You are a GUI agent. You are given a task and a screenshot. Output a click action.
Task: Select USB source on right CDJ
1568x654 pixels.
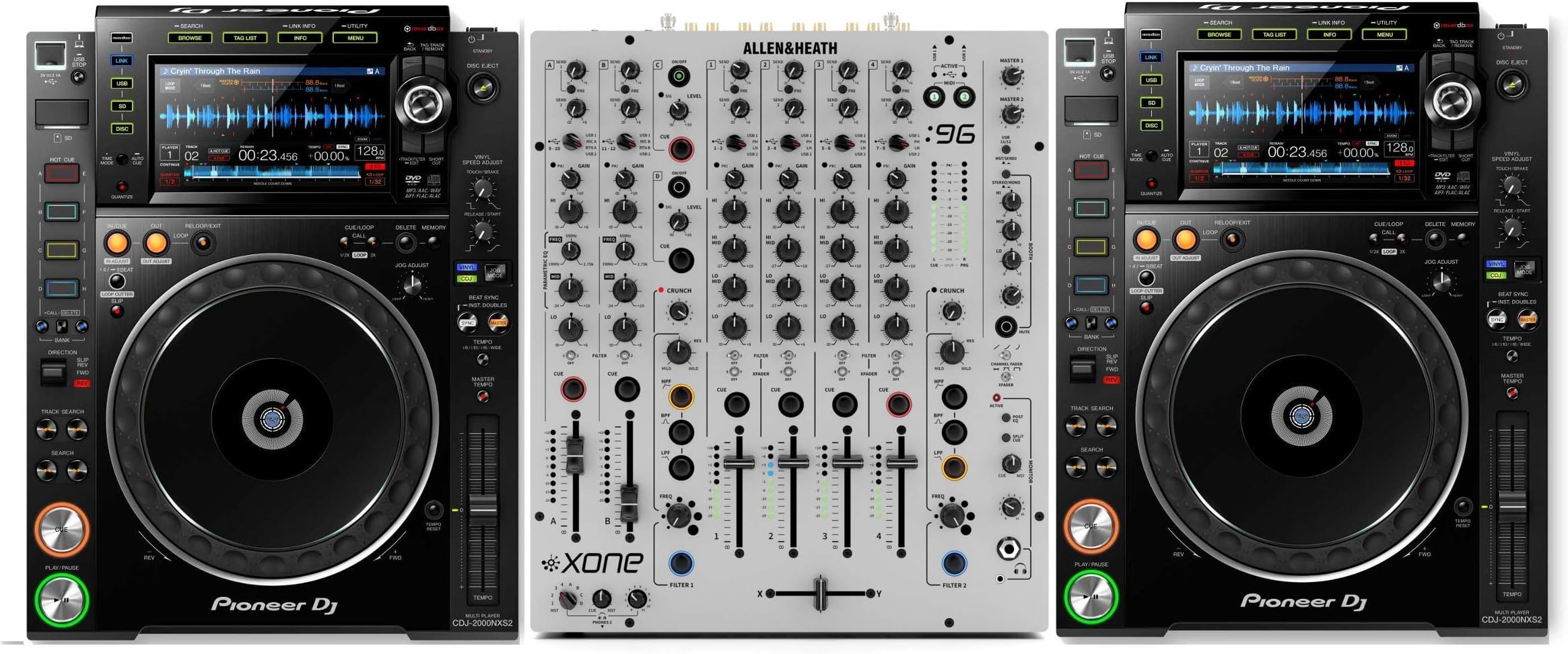pyautogui.click(x=1151, y=80)
